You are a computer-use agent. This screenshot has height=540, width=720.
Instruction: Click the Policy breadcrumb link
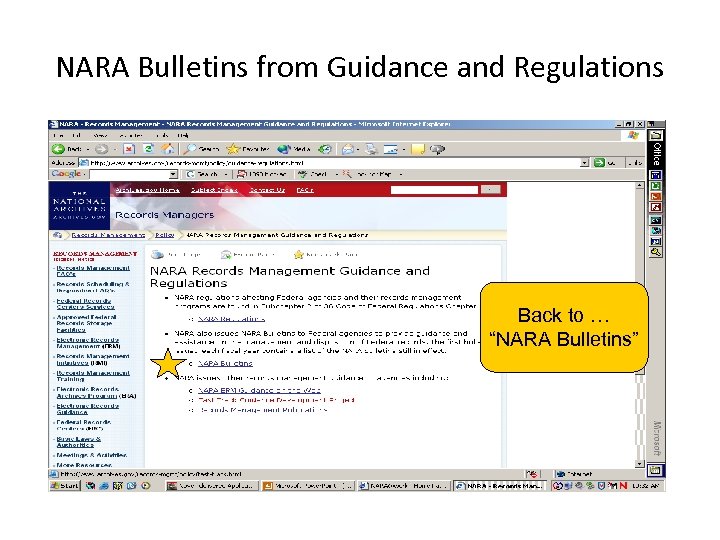(165, 235)
